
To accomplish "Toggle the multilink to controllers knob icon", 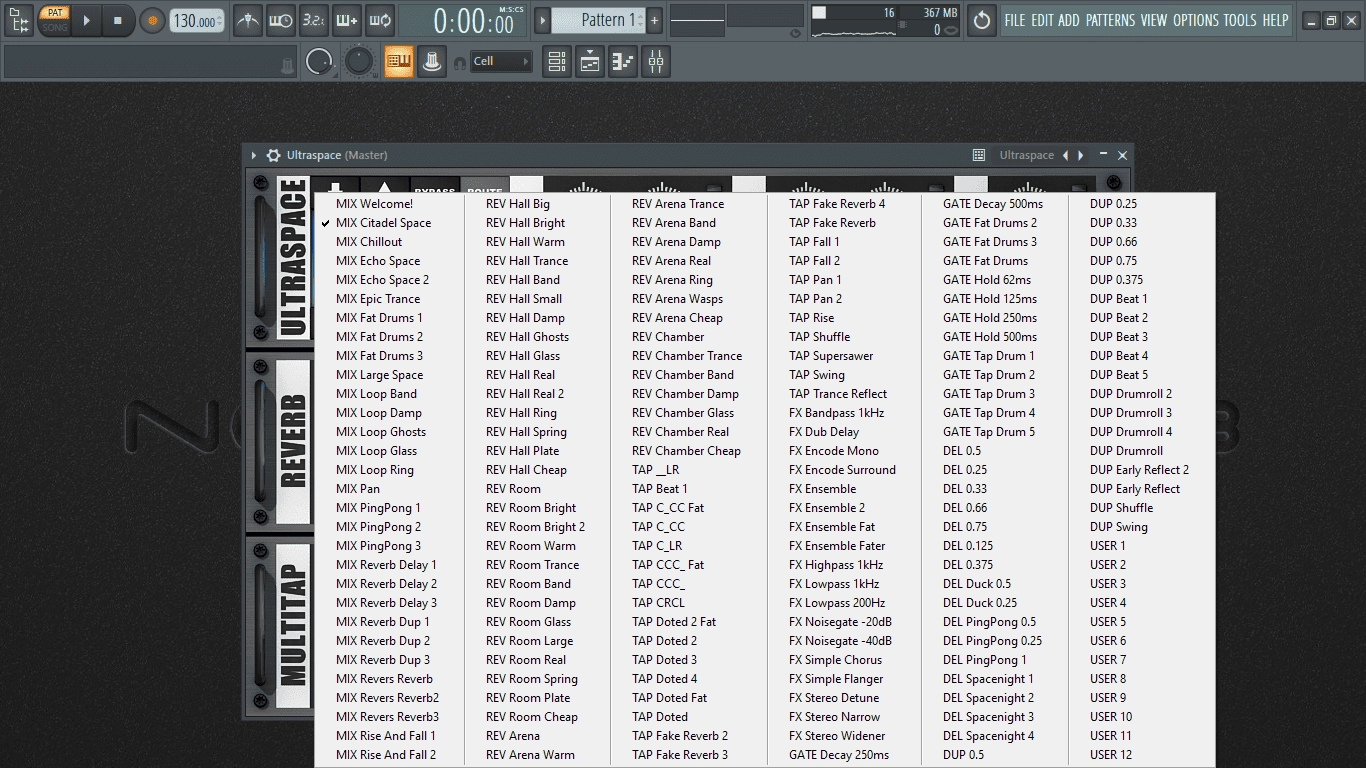I will [431, 62].
